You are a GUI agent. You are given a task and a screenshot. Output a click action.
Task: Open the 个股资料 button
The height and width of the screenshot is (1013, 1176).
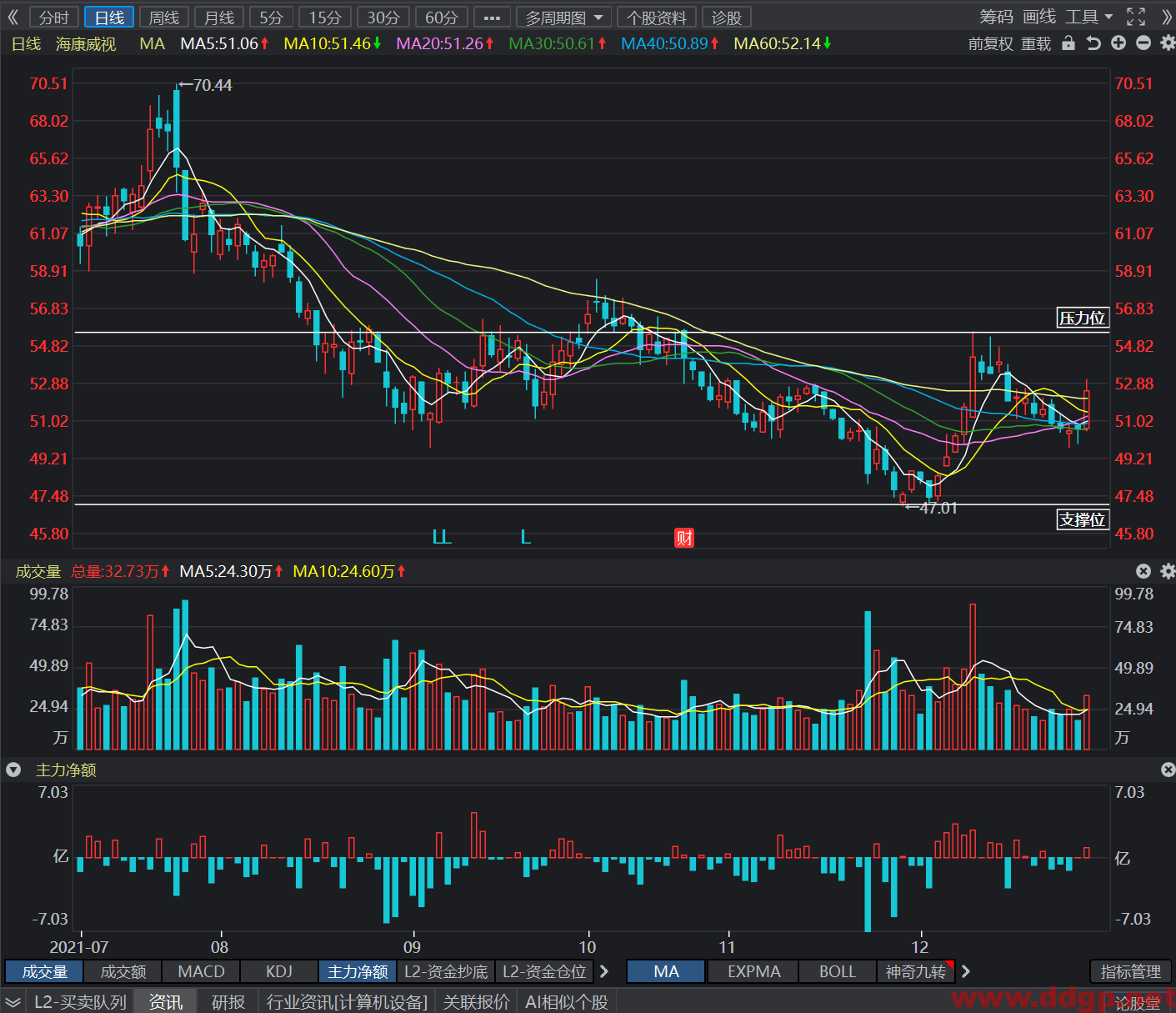click(x=657, y=18)
